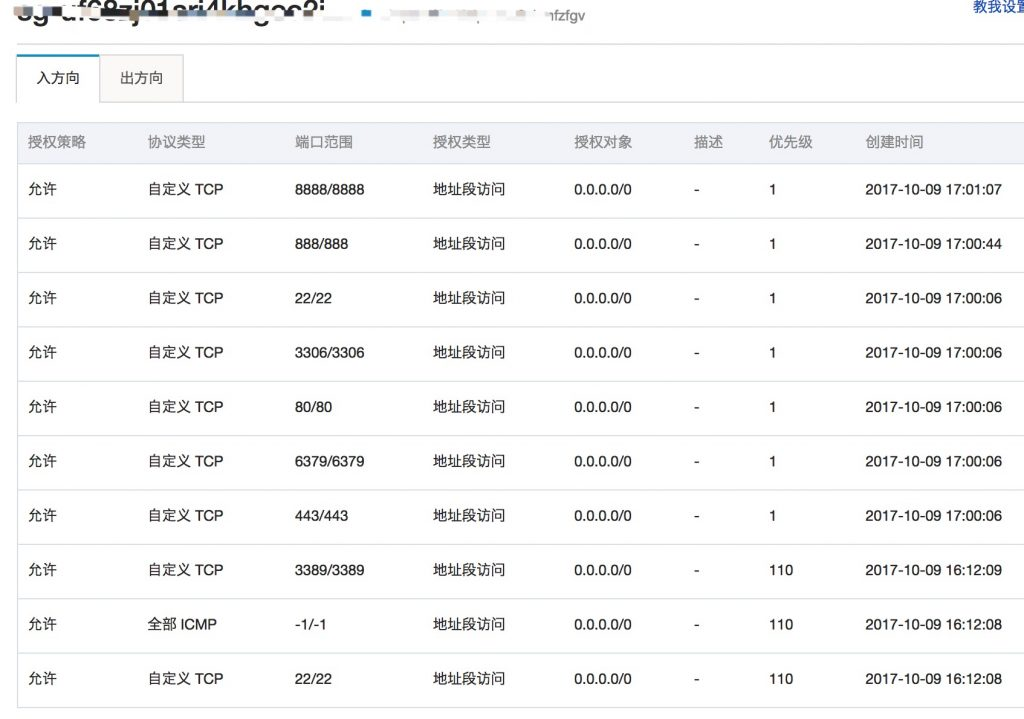This screenshot has width=1024, height=719.
Task: Select port range 80/80 cell
Action: pyautogui.click(x=313, y=407)
